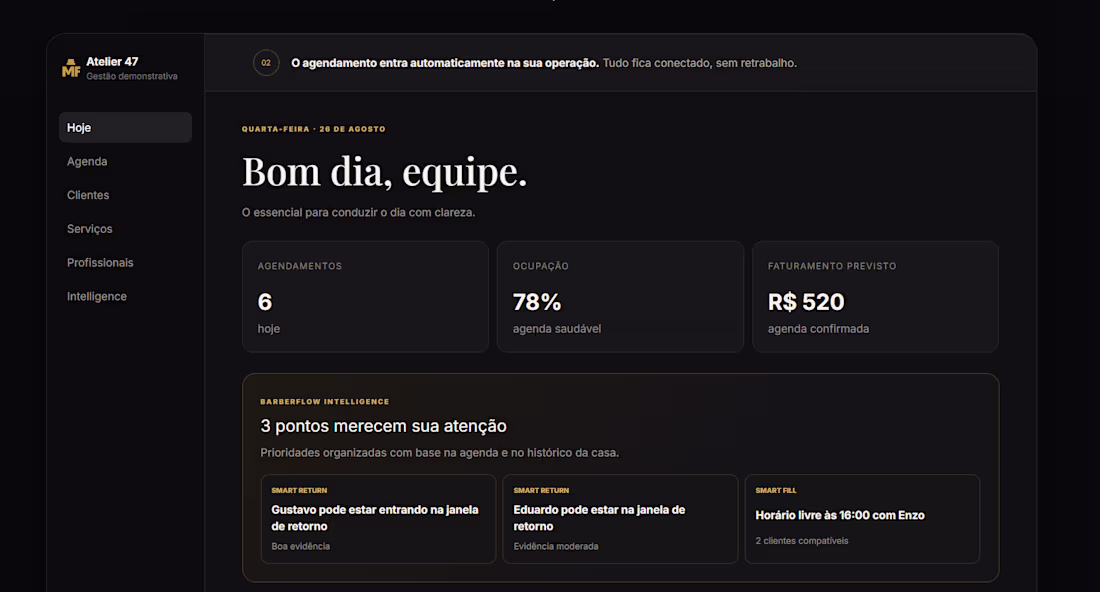Open the Hoje sidebar section

(x=125, y=128)
